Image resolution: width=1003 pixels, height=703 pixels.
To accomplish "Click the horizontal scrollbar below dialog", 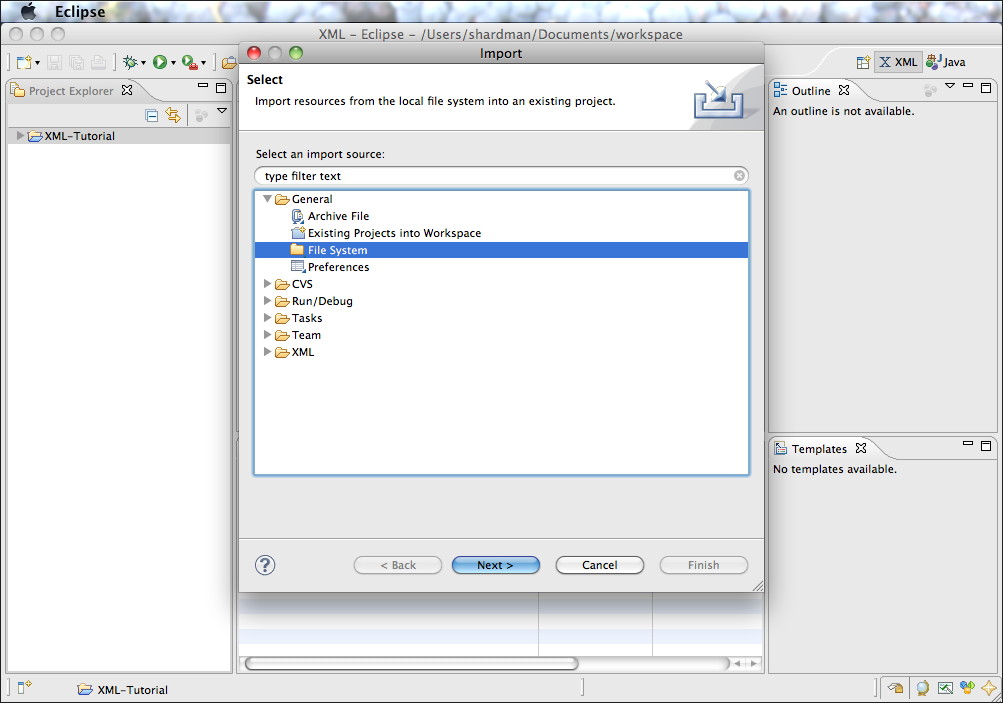I will 412,663.
